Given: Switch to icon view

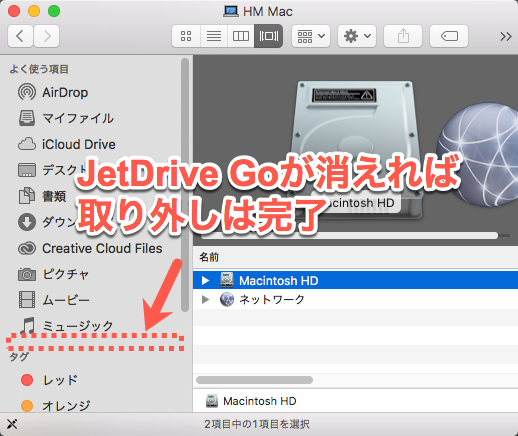Looking at the screenshot, I should click(x=186, y=36).
